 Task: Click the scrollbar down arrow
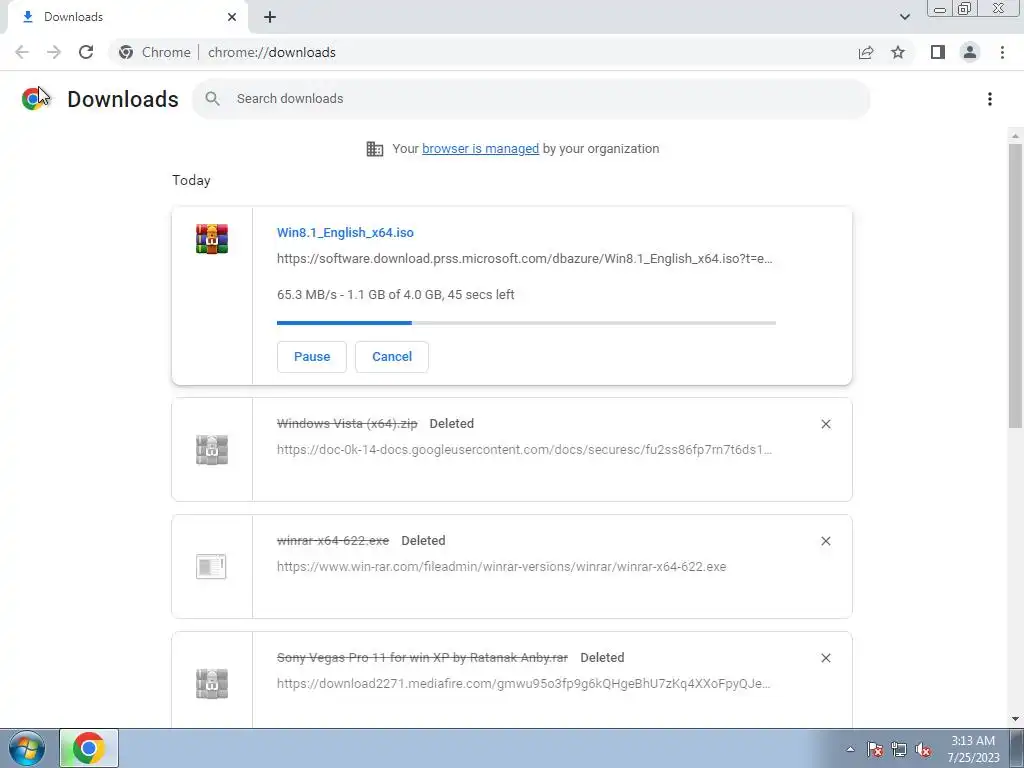[x=1015, y=720]
